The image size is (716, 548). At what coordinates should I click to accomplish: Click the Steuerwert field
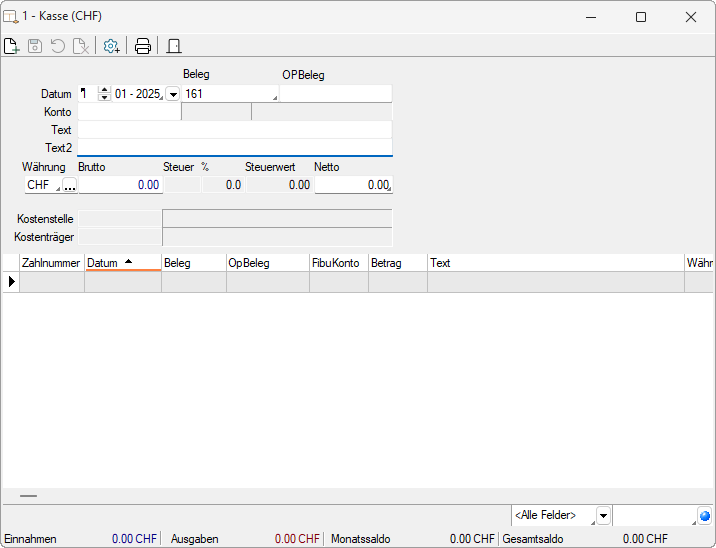pos(280,185)
